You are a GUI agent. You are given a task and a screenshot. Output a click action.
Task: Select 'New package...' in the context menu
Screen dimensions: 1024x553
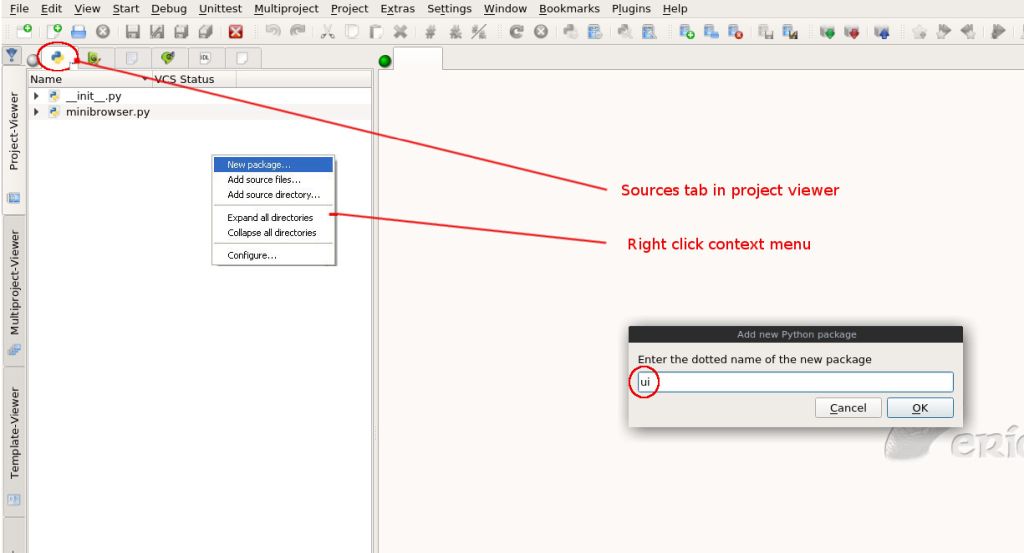point(258,165)
